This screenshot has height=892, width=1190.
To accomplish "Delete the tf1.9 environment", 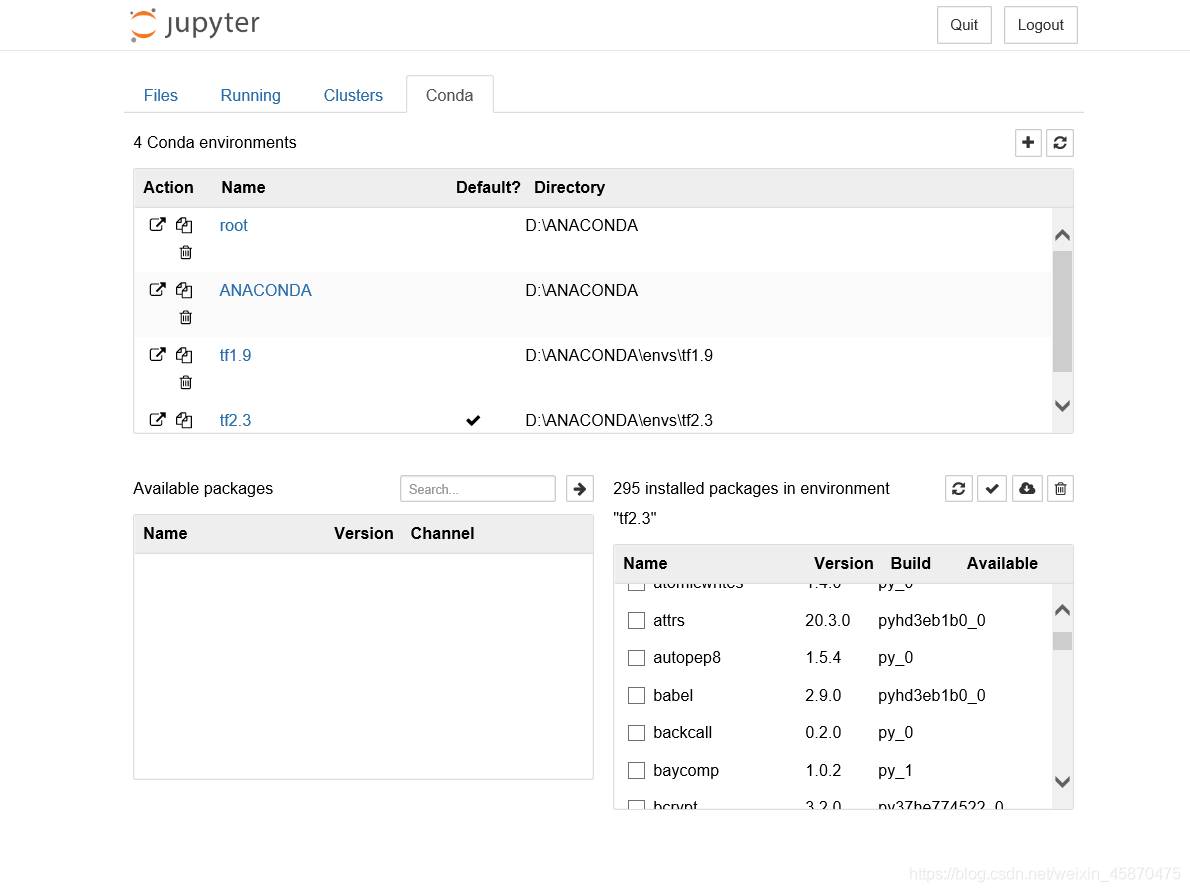I will coord(185,382).
